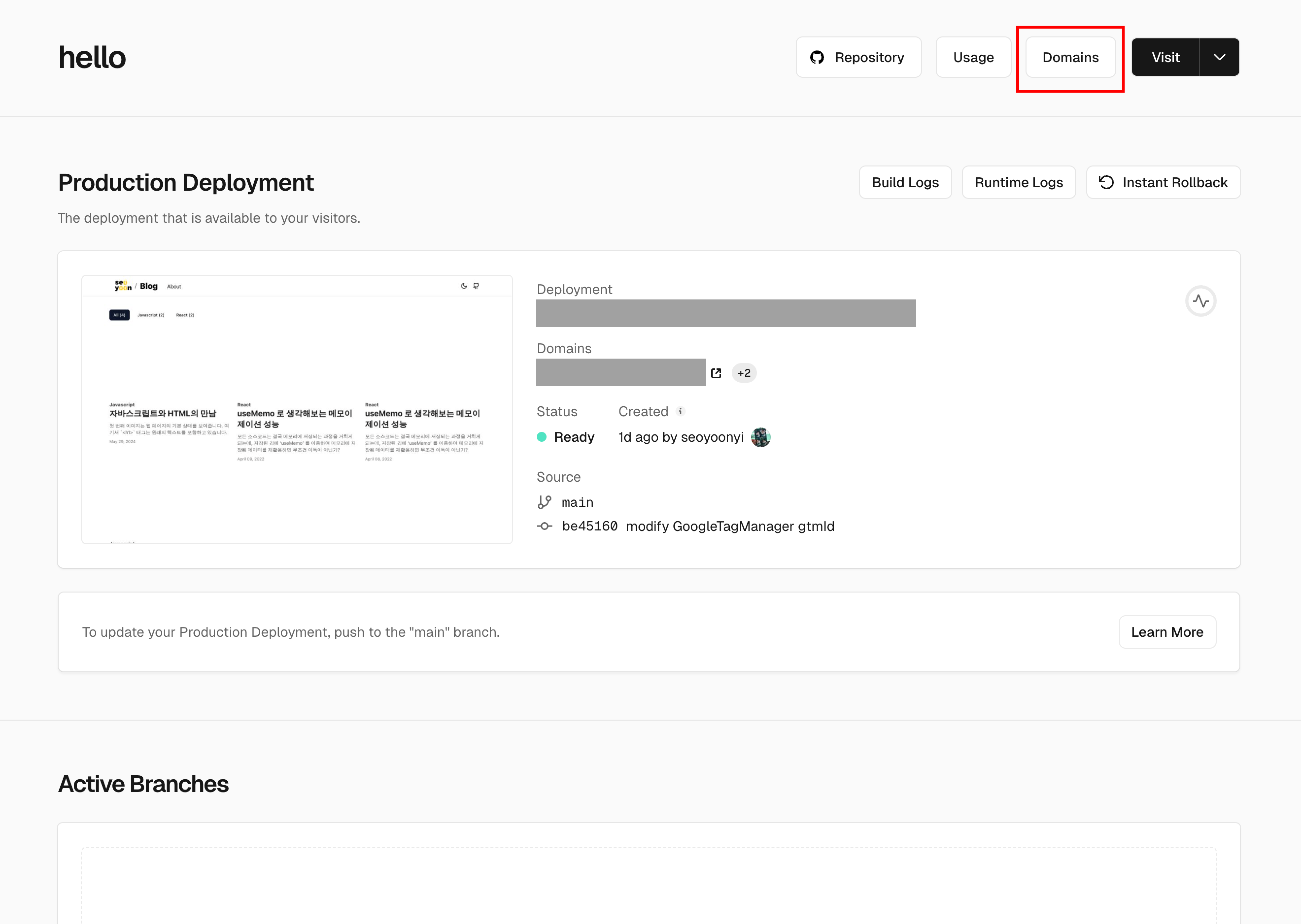Image resolution: width=1301 pixels, height=924 pixels.
Task: Click the 'hello' project title
Action: [x=92, y=57]
